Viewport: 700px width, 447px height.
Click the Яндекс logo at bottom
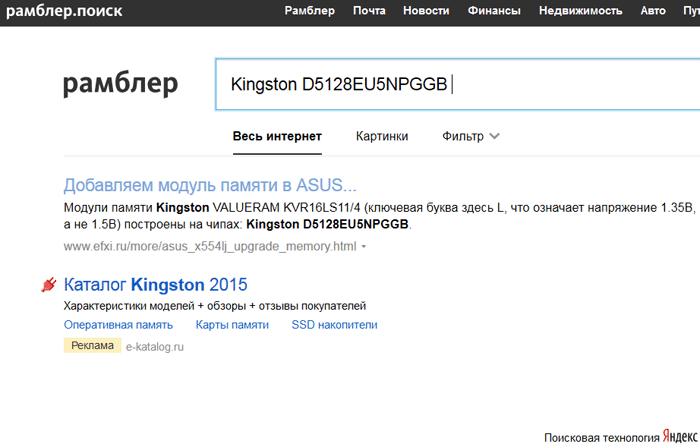tap(680, 436)
